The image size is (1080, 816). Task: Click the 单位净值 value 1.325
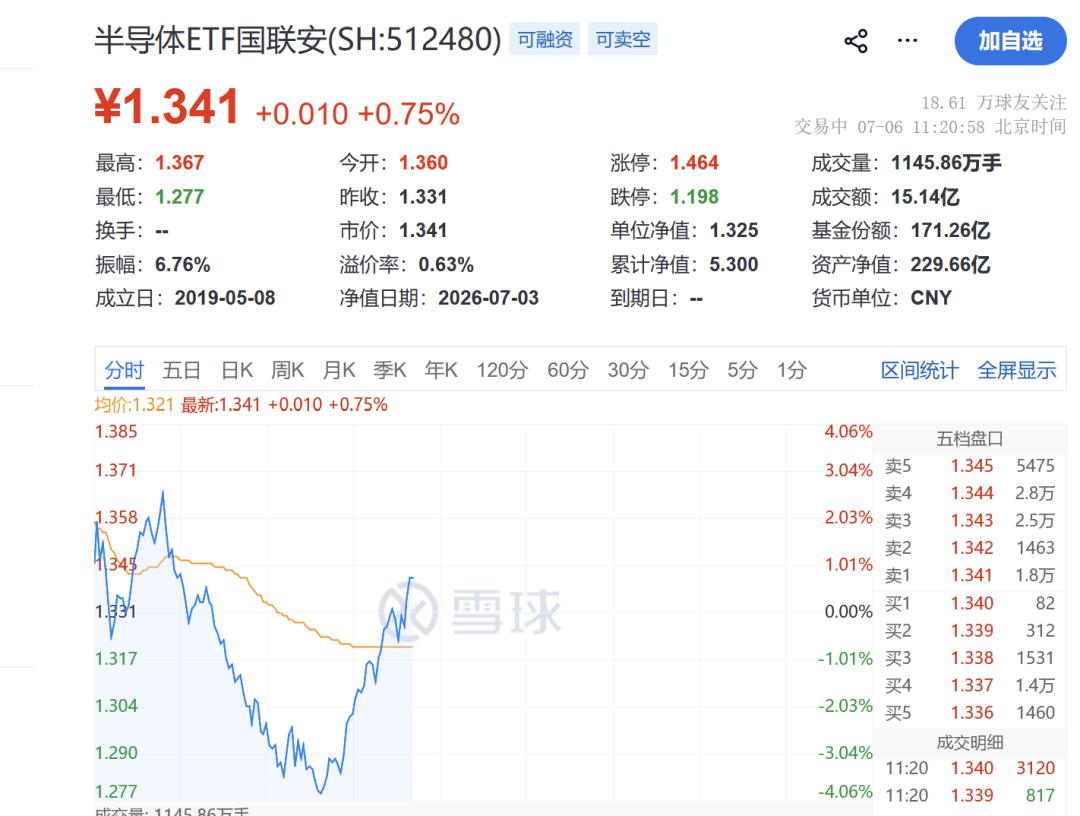(x=734, y=230)
